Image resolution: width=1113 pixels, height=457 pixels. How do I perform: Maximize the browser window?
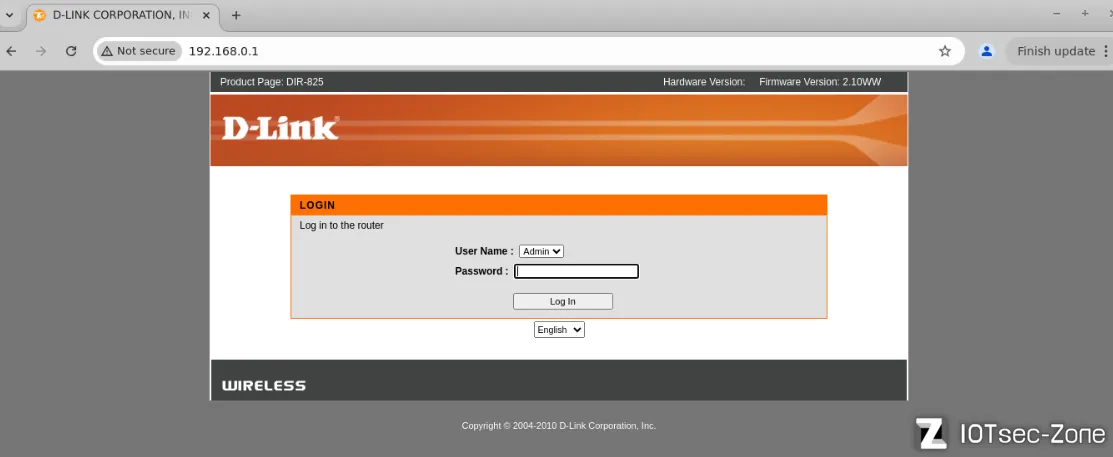[1085, 13]
